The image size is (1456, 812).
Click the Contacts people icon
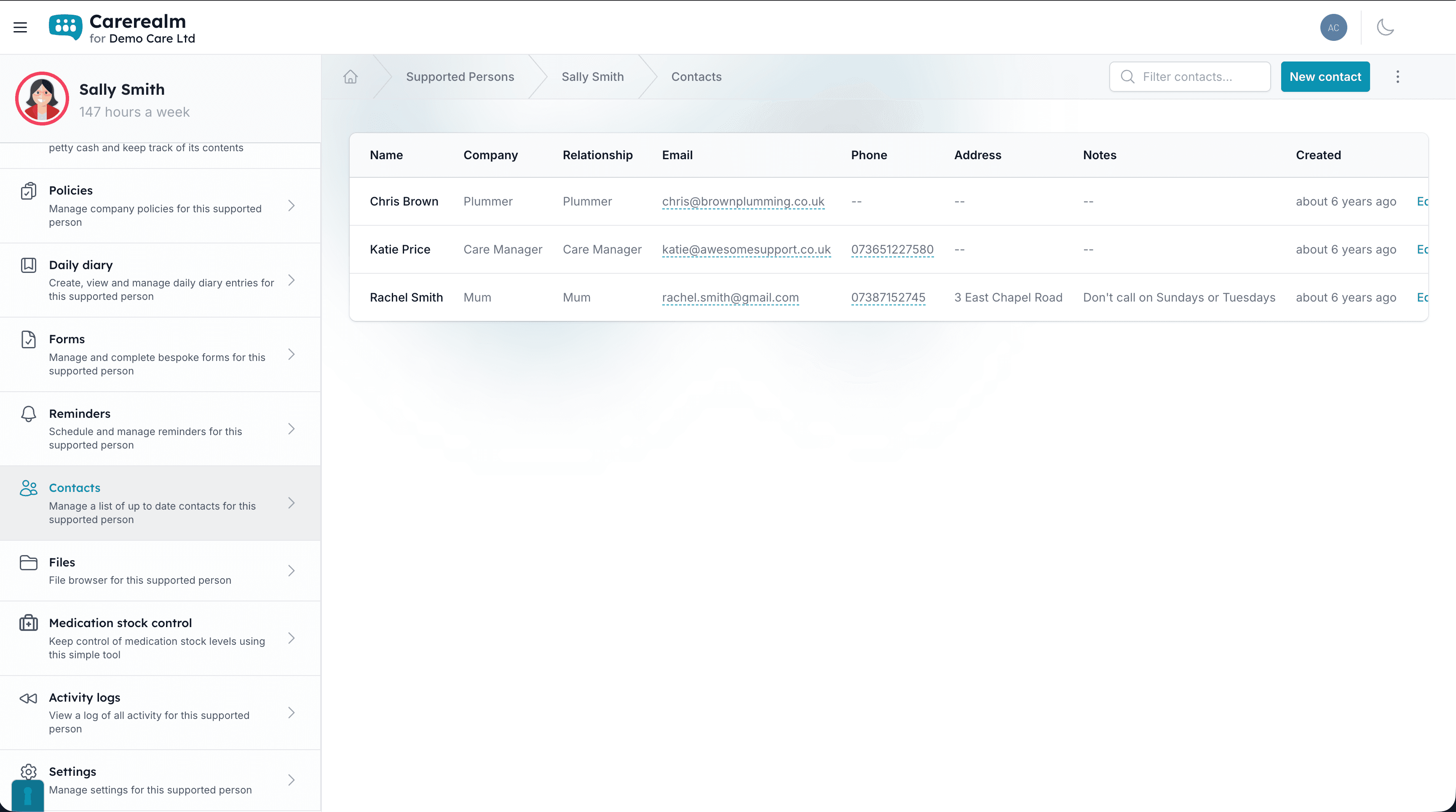29,488
